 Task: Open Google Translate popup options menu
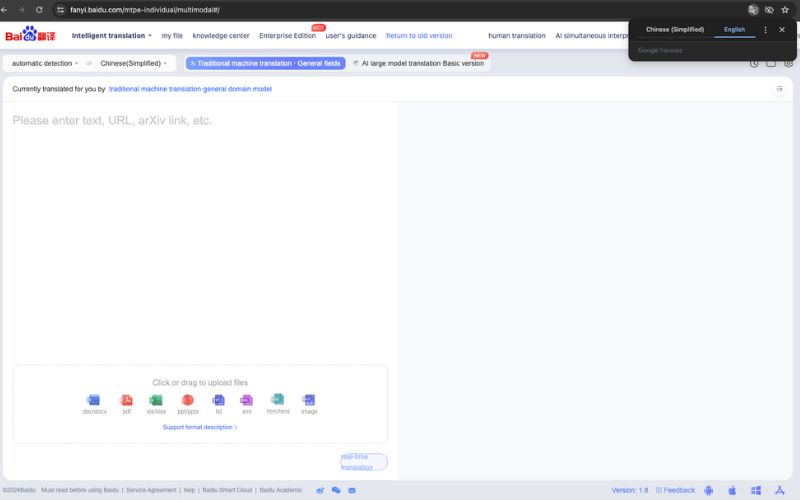pos(765,30)
